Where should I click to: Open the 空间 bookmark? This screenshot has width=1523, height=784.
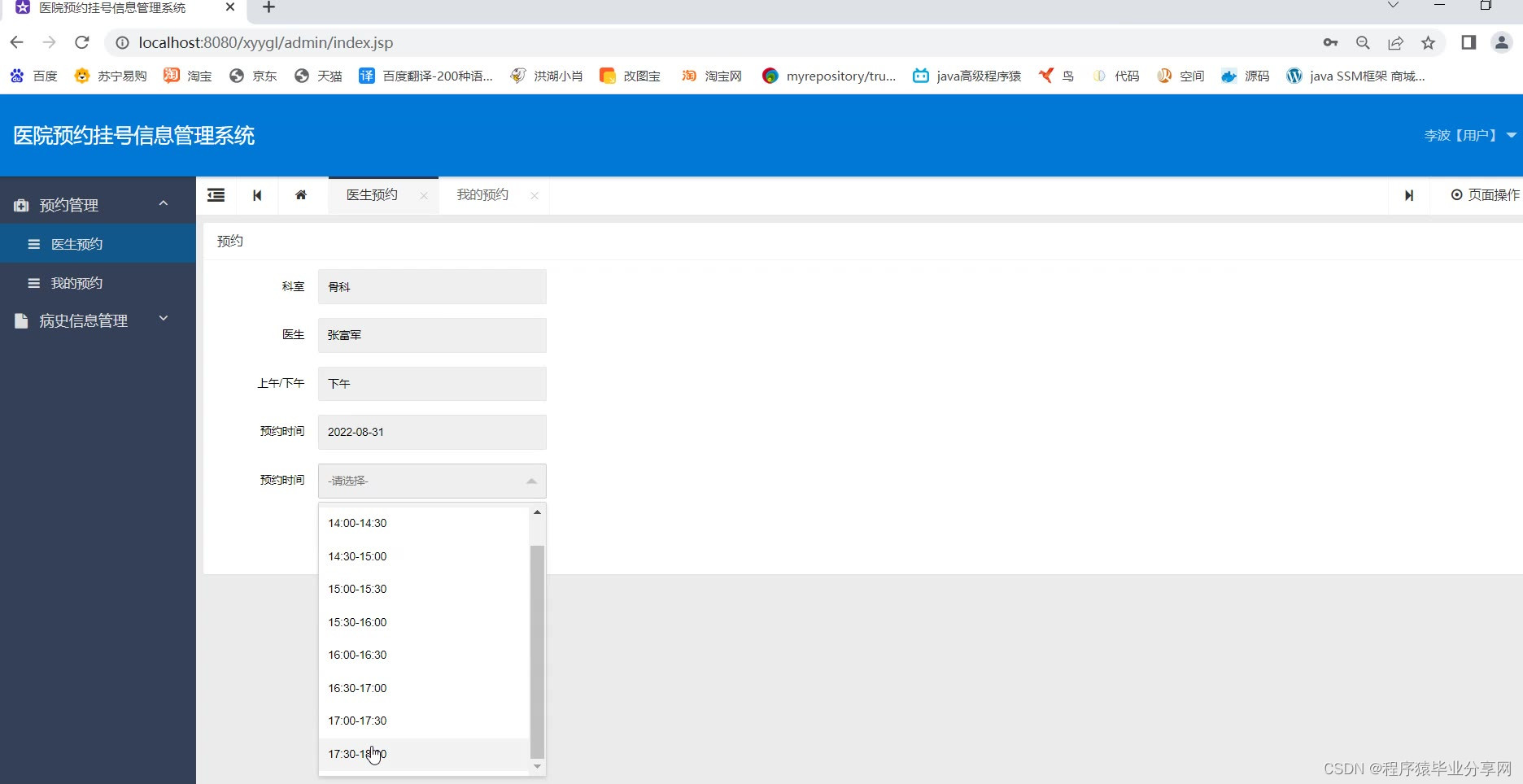click(1180, 76)
